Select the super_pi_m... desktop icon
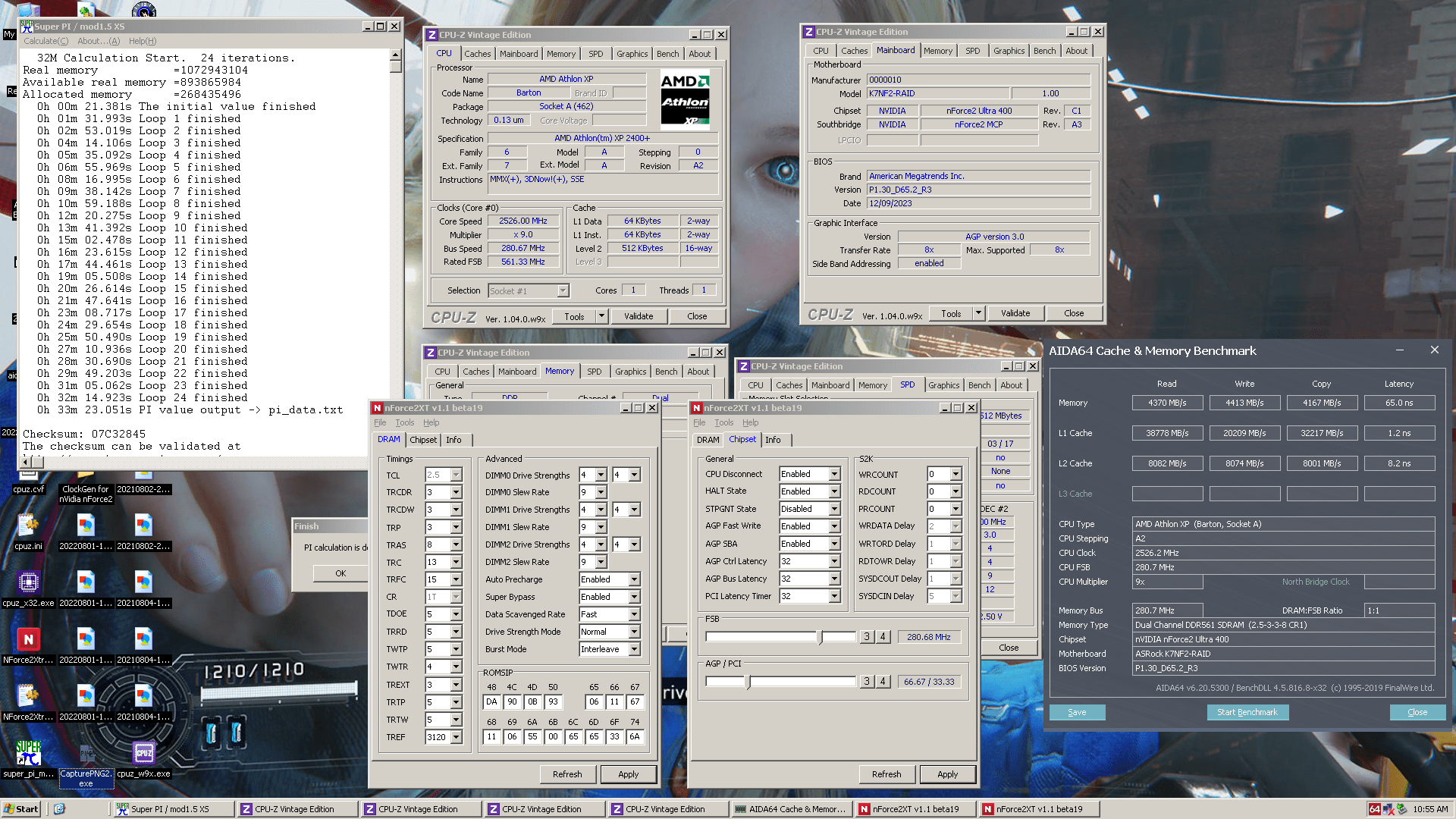Image resolution: width=1456 pixels, height=819 pixels. pos(28,758)
